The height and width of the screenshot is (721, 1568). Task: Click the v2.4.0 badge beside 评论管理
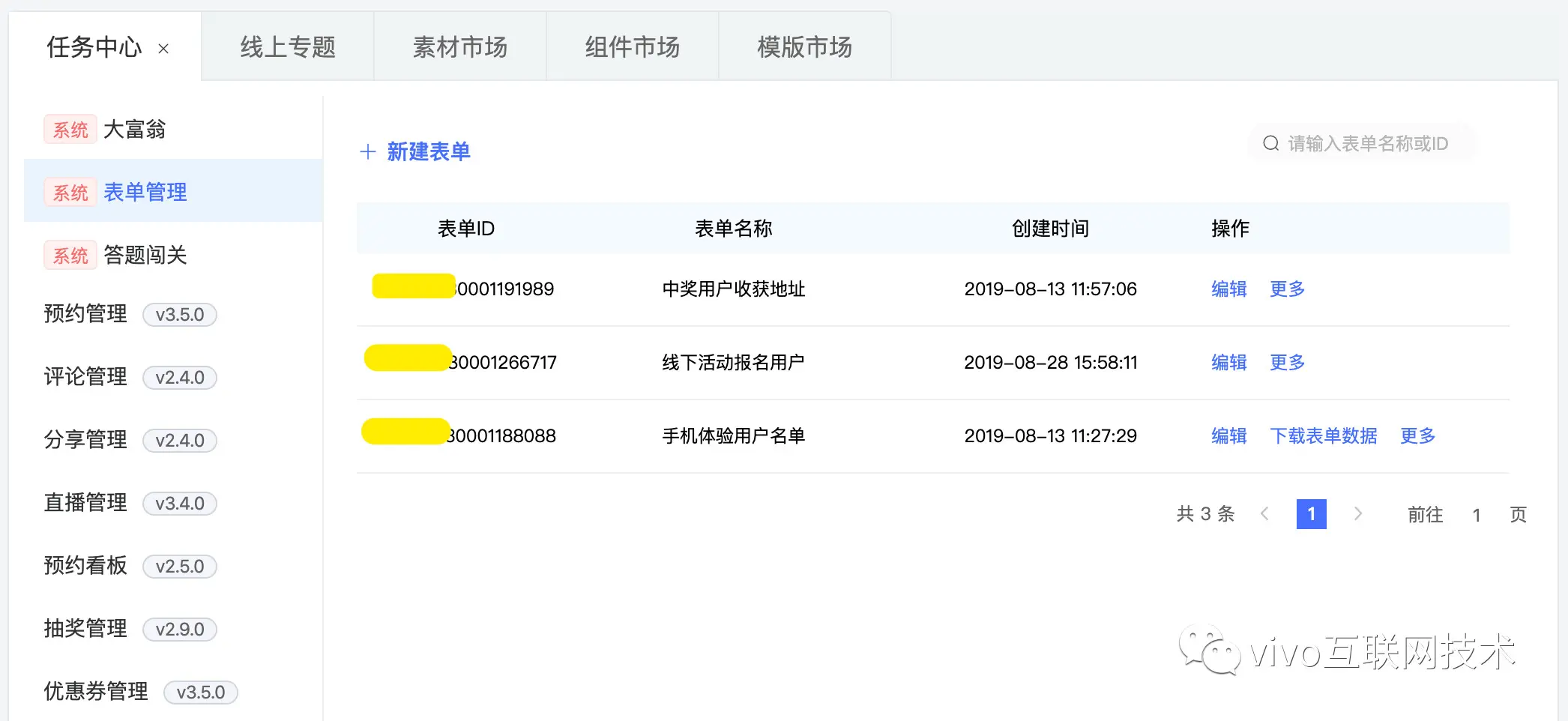click(180, 377)
